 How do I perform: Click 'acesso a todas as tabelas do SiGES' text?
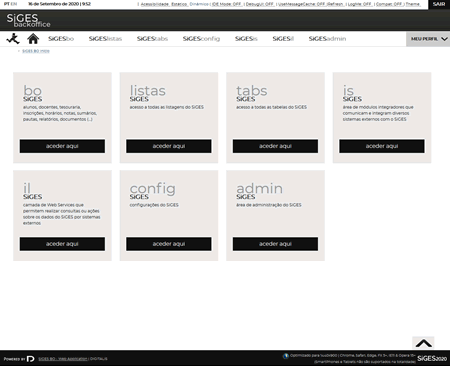click(271, 107)
